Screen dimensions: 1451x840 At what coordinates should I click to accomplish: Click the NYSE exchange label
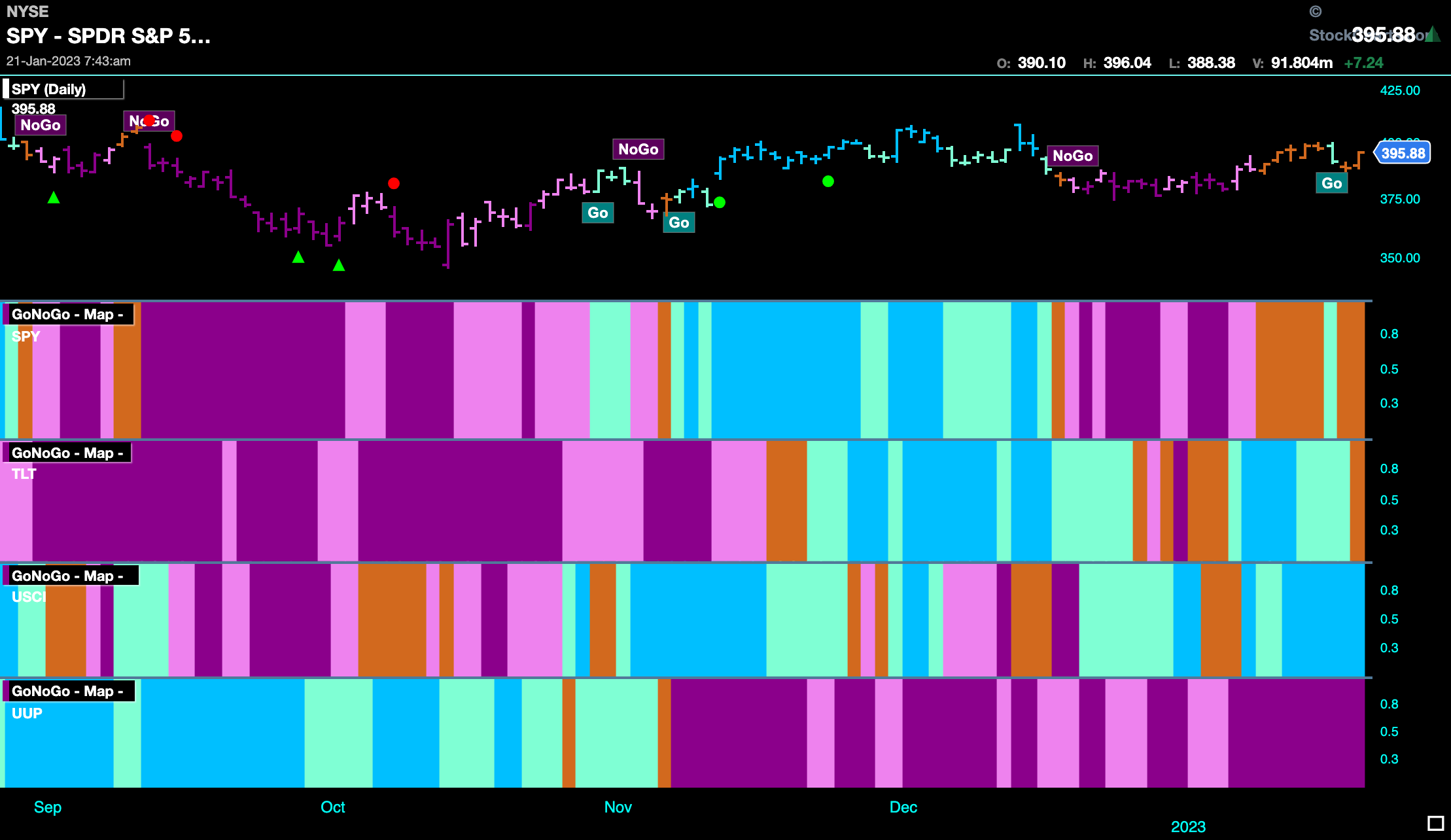[x=27, y=12]
